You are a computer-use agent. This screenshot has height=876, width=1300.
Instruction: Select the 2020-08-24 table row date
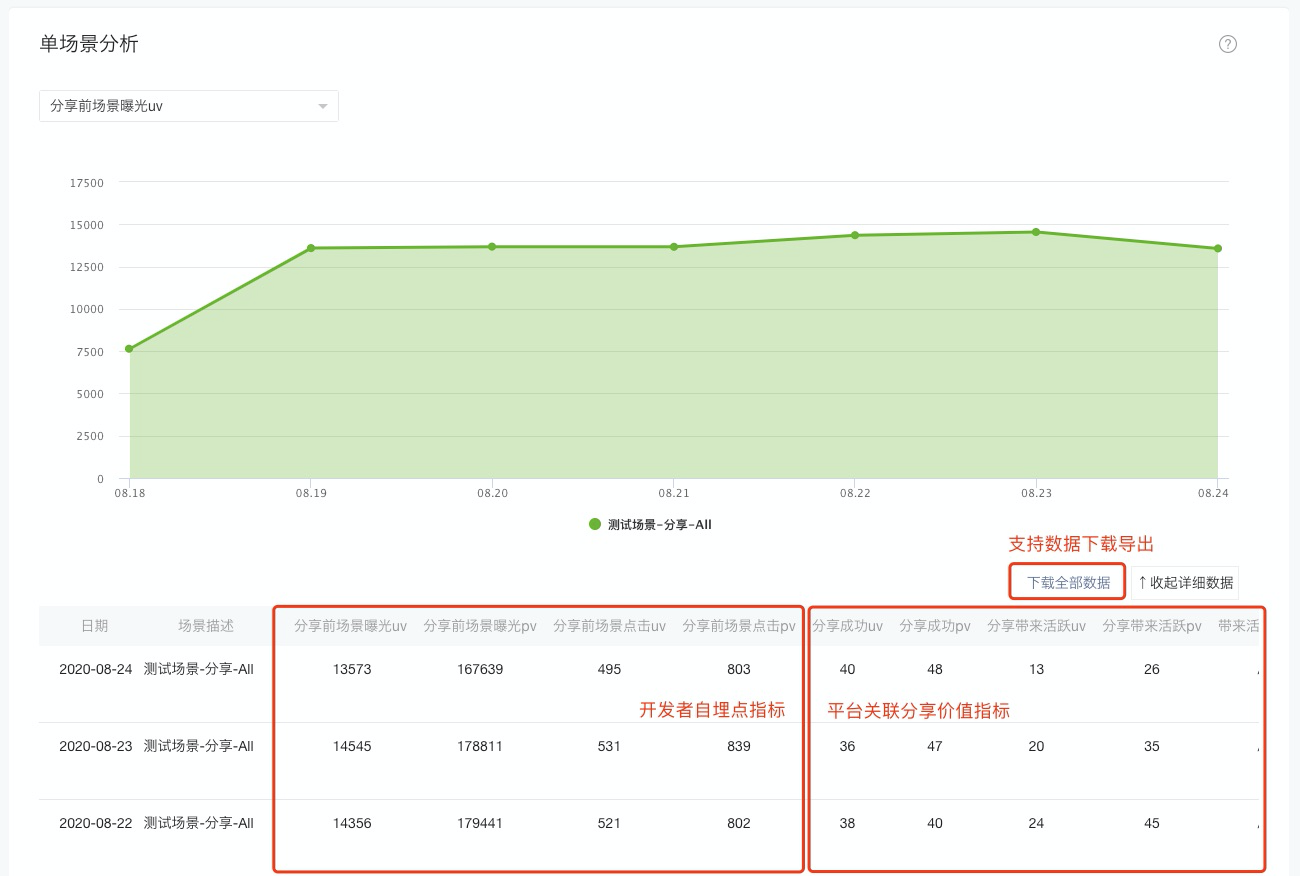[95, 669]
